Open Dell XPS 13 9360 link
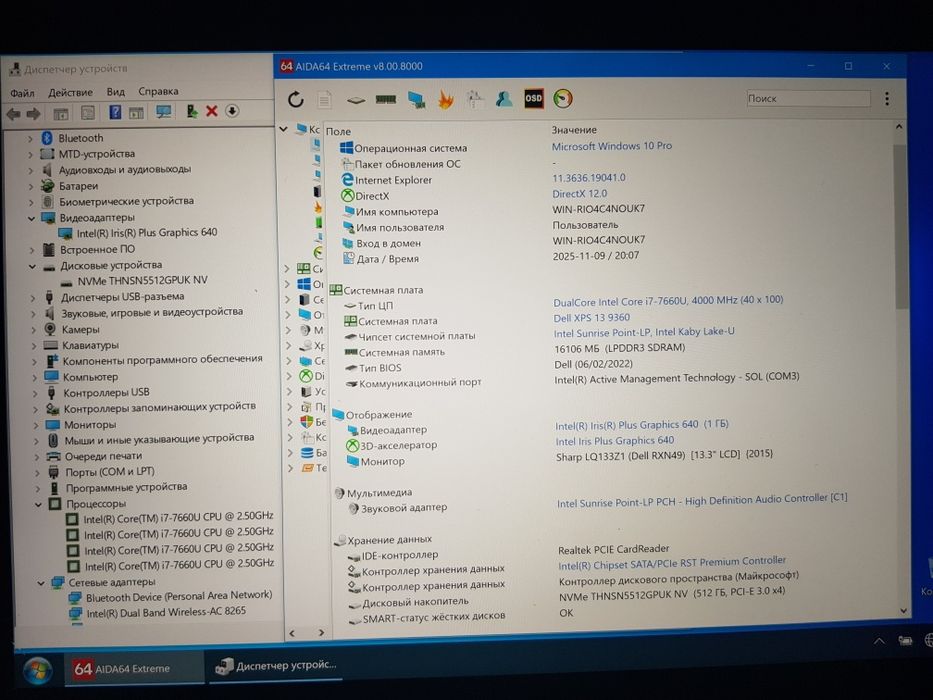 point(591,317)
